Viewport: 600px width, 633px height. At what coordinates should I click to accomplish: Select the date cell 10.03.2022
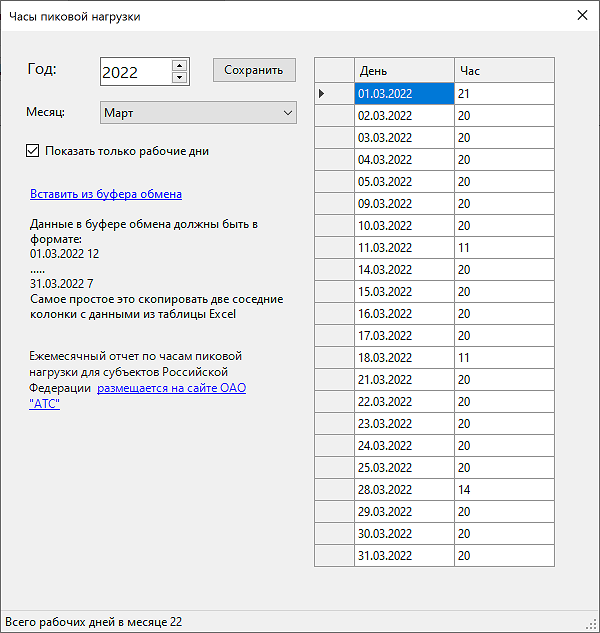(405, 226)
